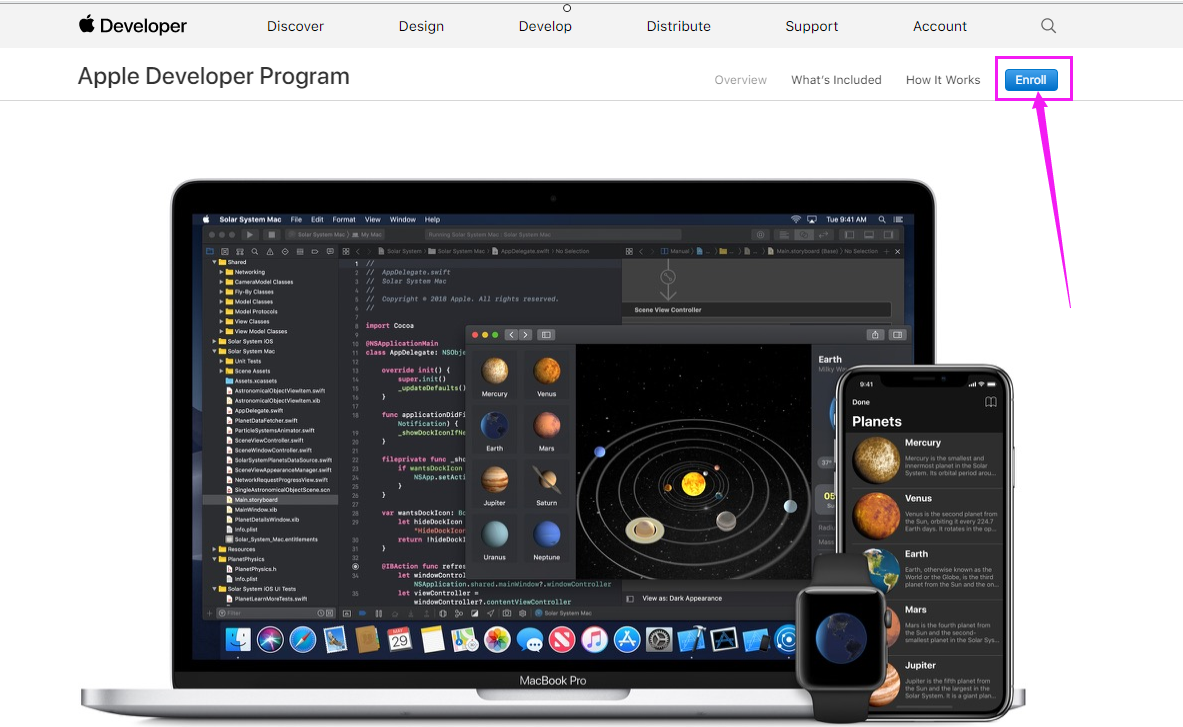The height and width of the screenshot is (727, 1183).
Task: Click the blue Enroll button
Action: [x=1031, y=80]
